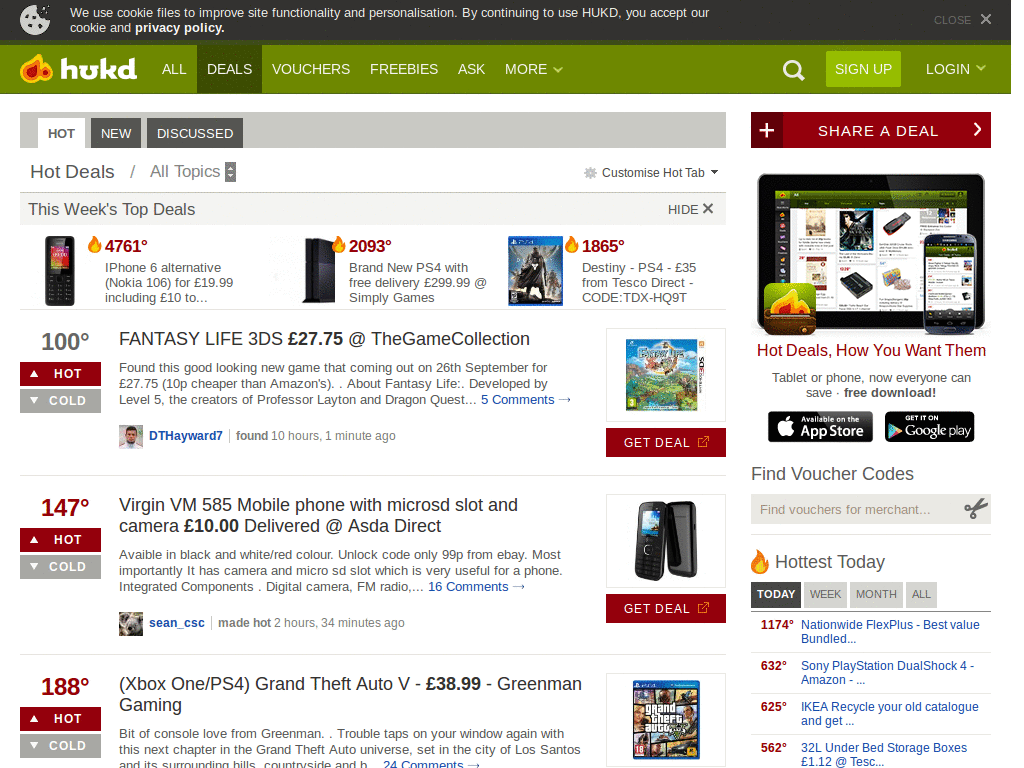Expand the Customise Hot Tab dropdown
Viewport: 1024px width, 768px height.
tap(713, 172)
